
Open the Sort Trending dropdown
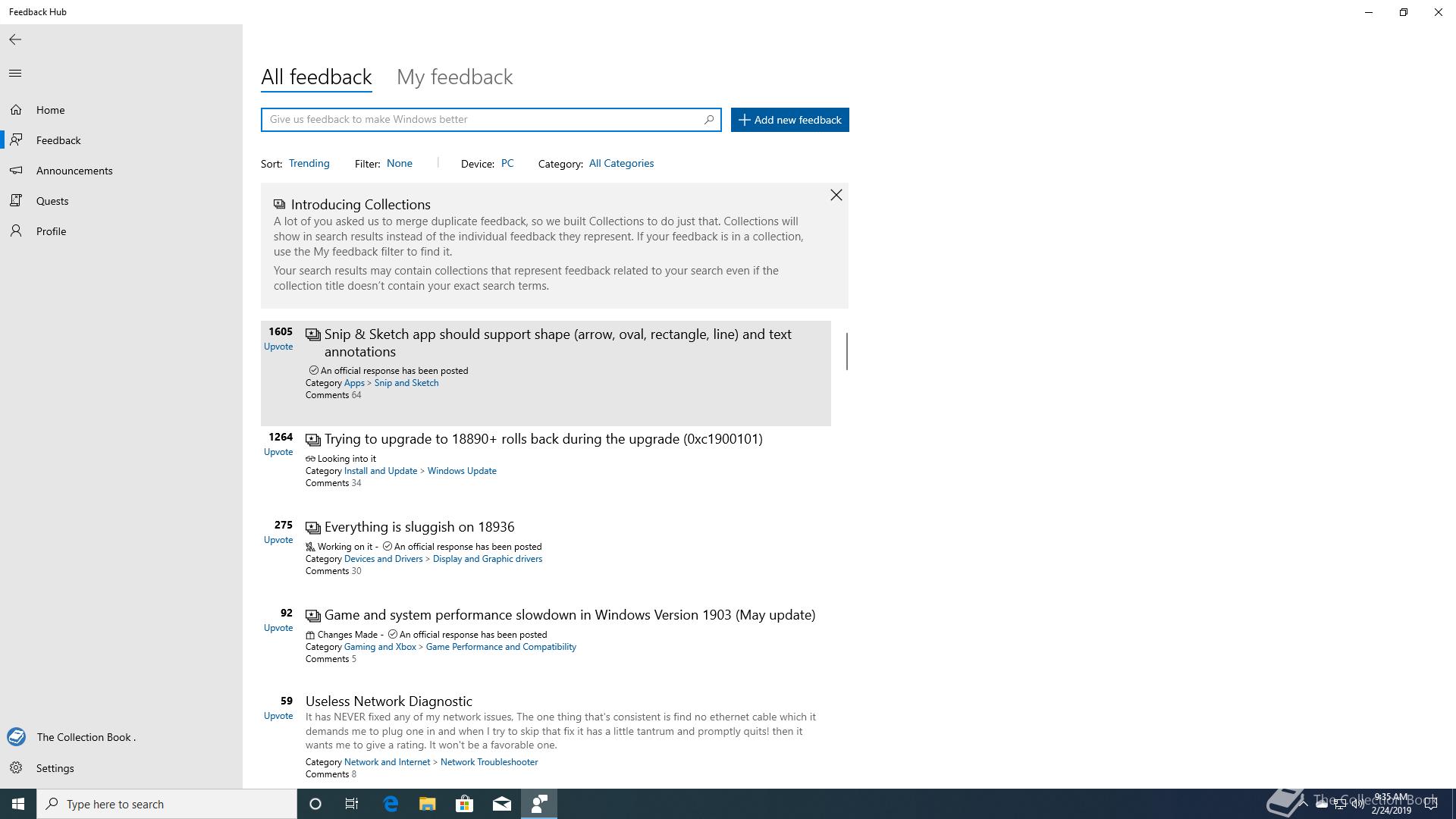pos(309,164)
